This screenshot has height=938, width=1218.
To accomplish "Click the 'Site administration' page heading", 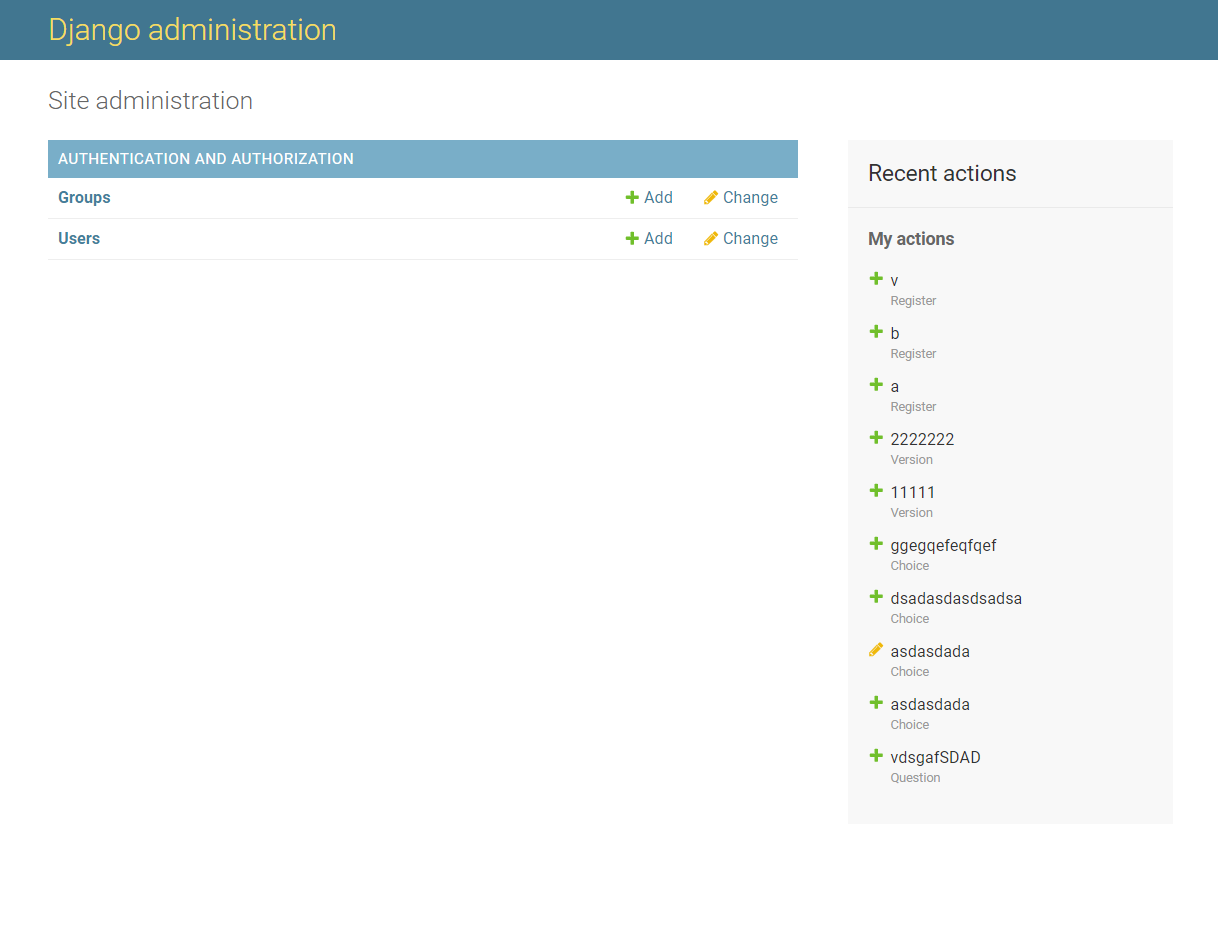I will point(150,101).
